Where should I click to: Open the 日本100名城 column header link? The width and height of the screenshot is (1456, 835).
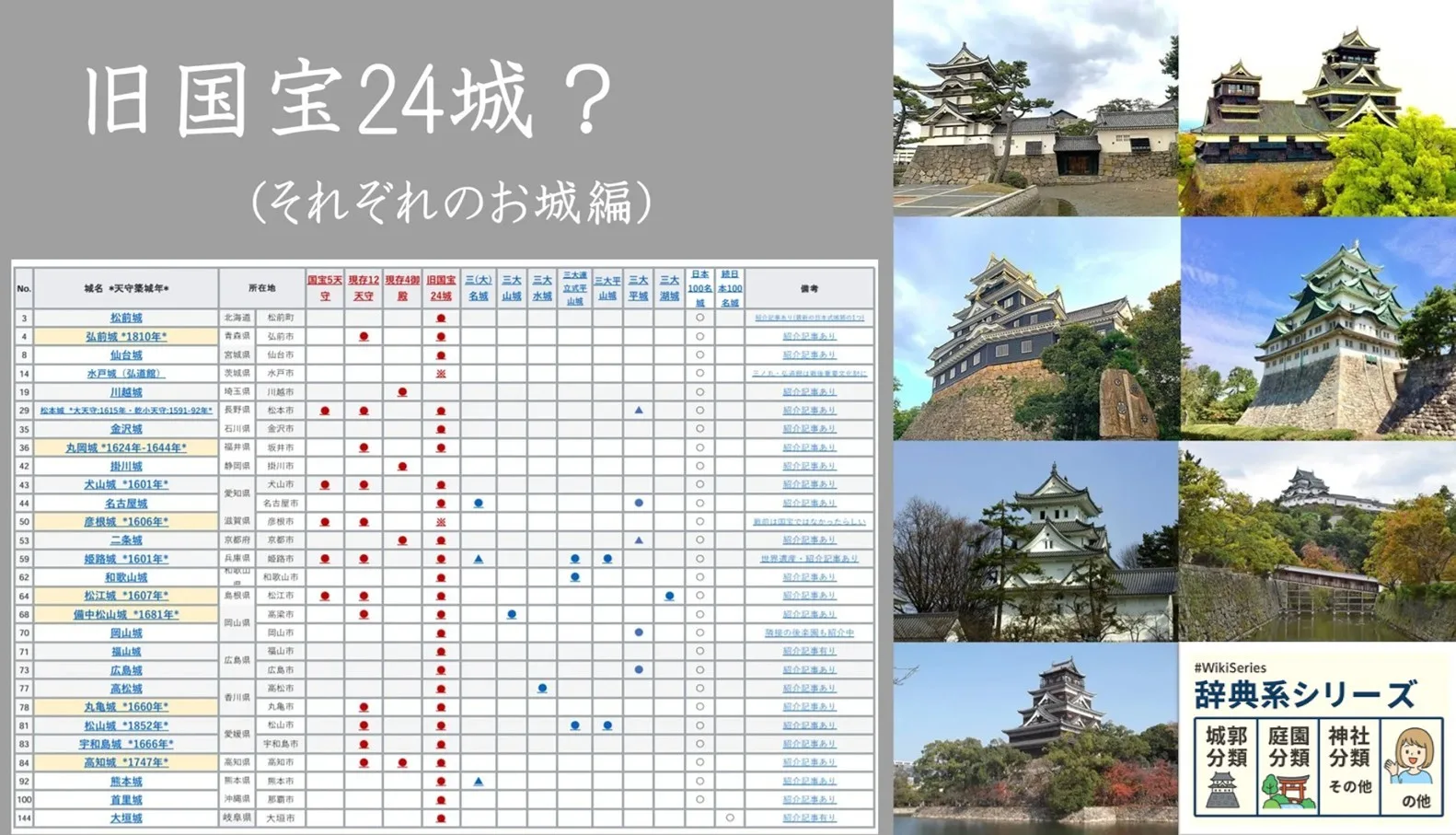click(x=699, y=288)
